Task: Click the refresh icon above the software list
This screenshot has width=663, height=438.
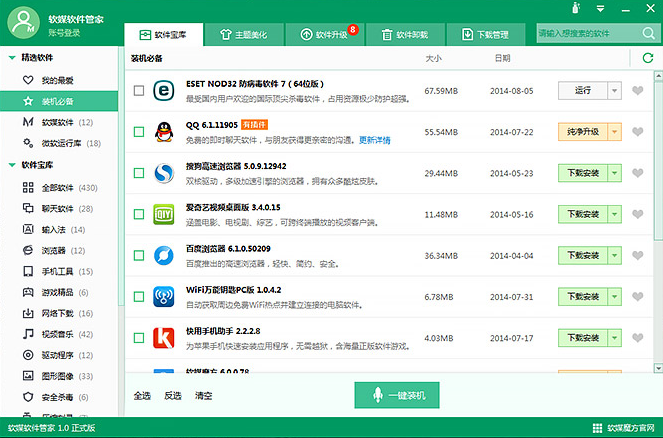Action: pos(647,59)
